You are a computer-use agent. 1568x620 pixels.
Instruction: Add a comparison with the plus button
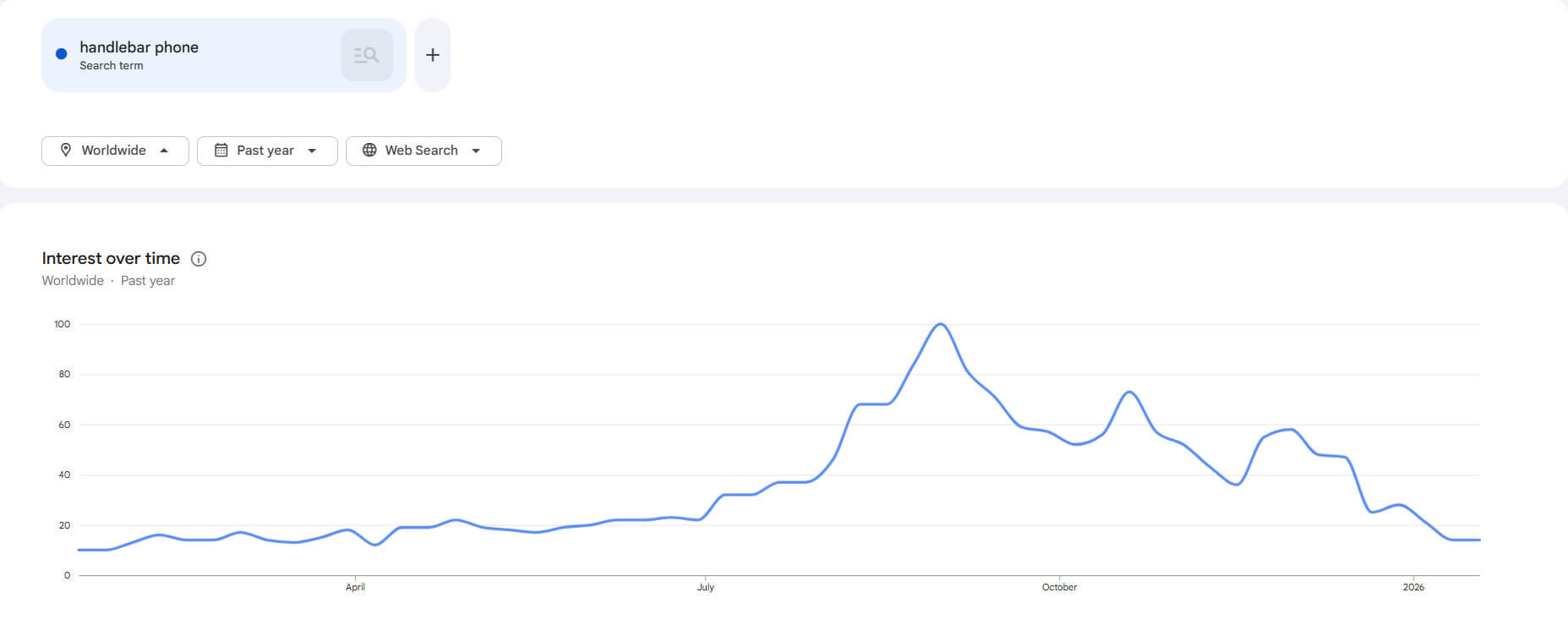(x=432, y=55)
